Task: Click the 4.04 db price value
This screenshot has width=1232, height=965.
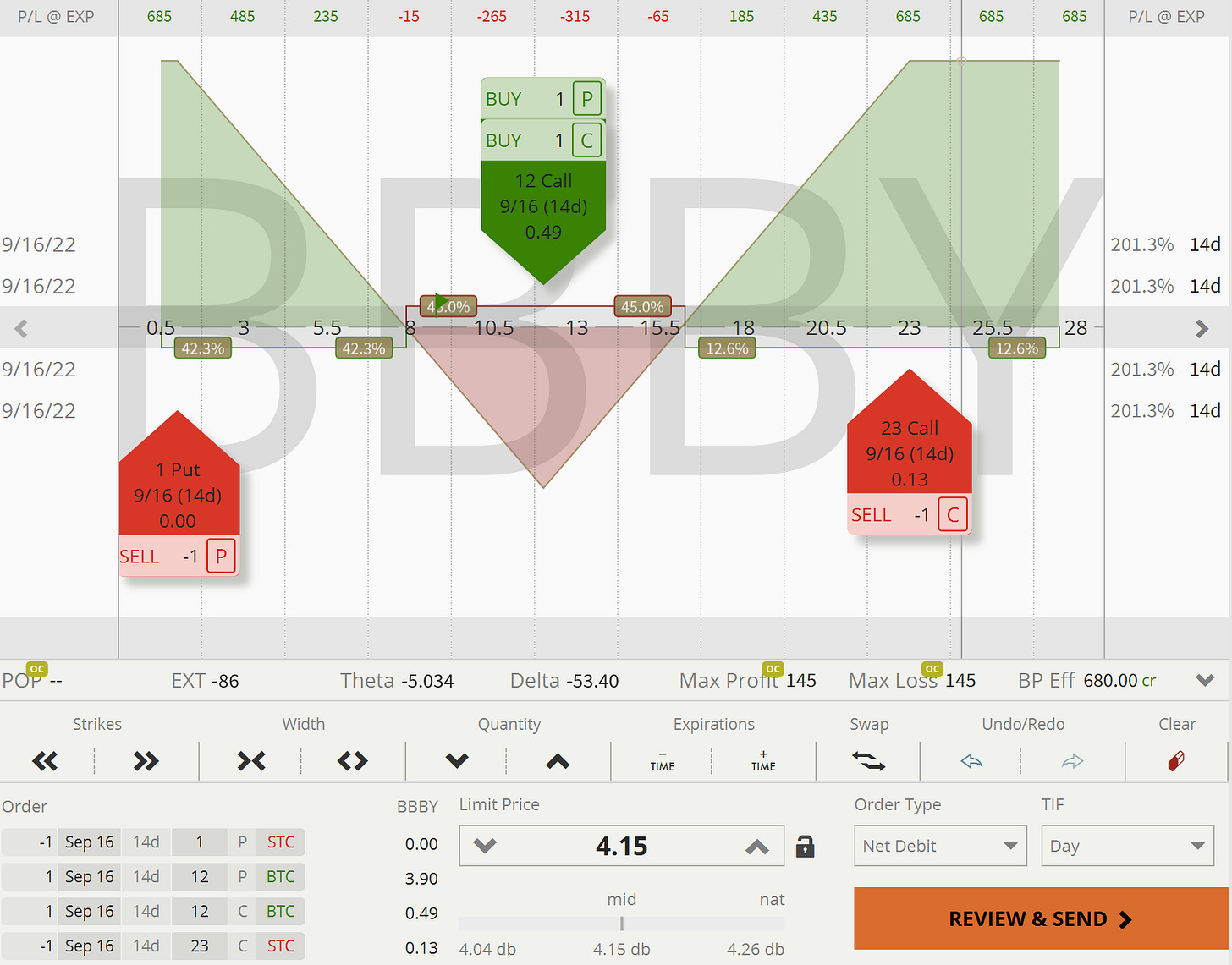Action: point(487,950)
